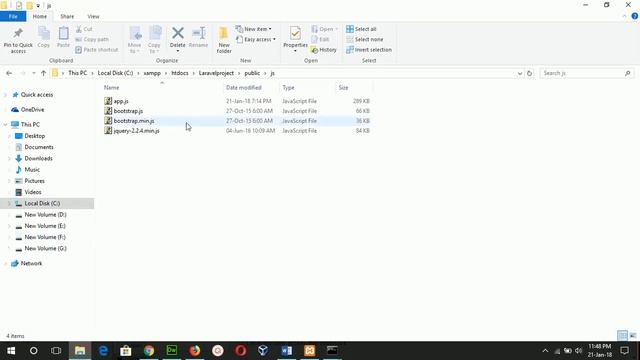
Task: Select the bootstrap.js file
Action: pos(128,111)
